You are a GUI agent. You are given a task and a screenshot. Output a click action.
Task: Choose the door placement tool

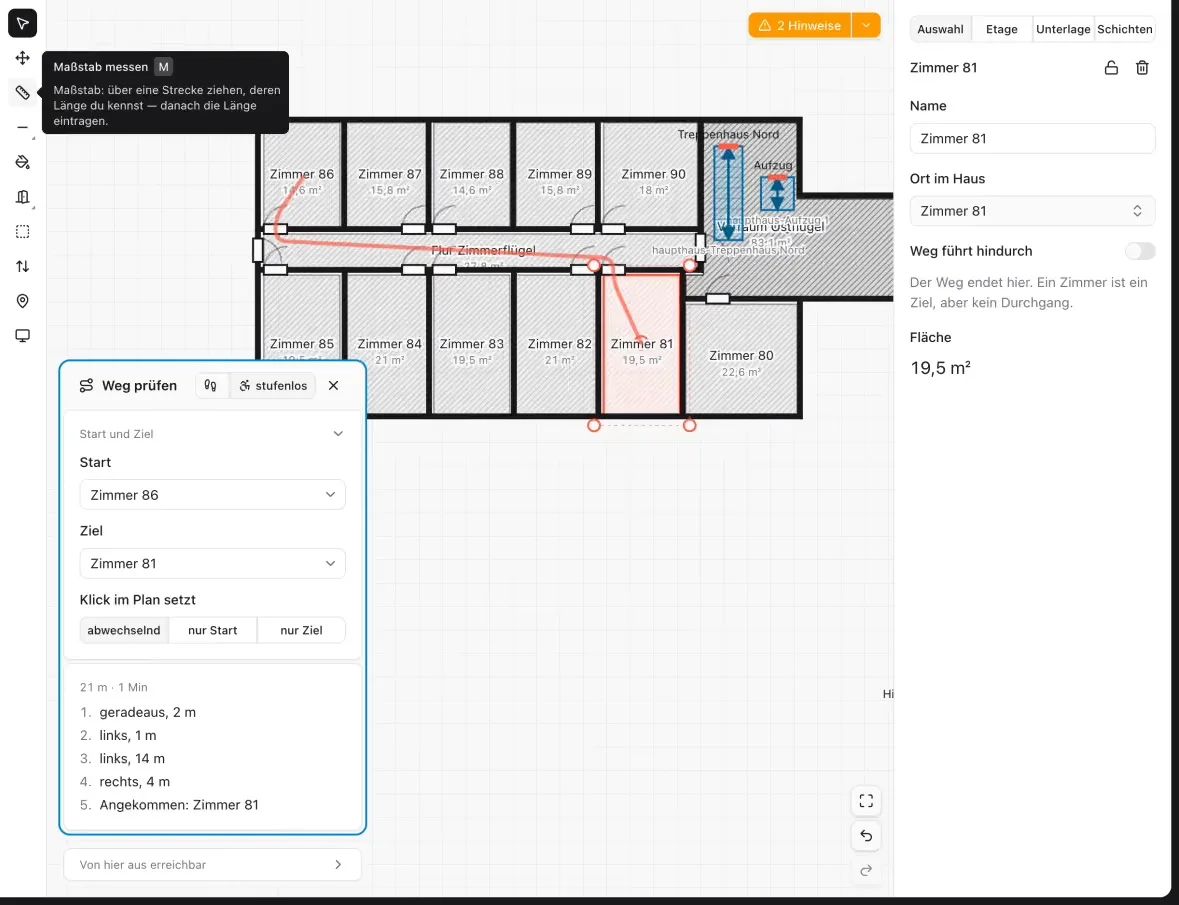[23, 197]
